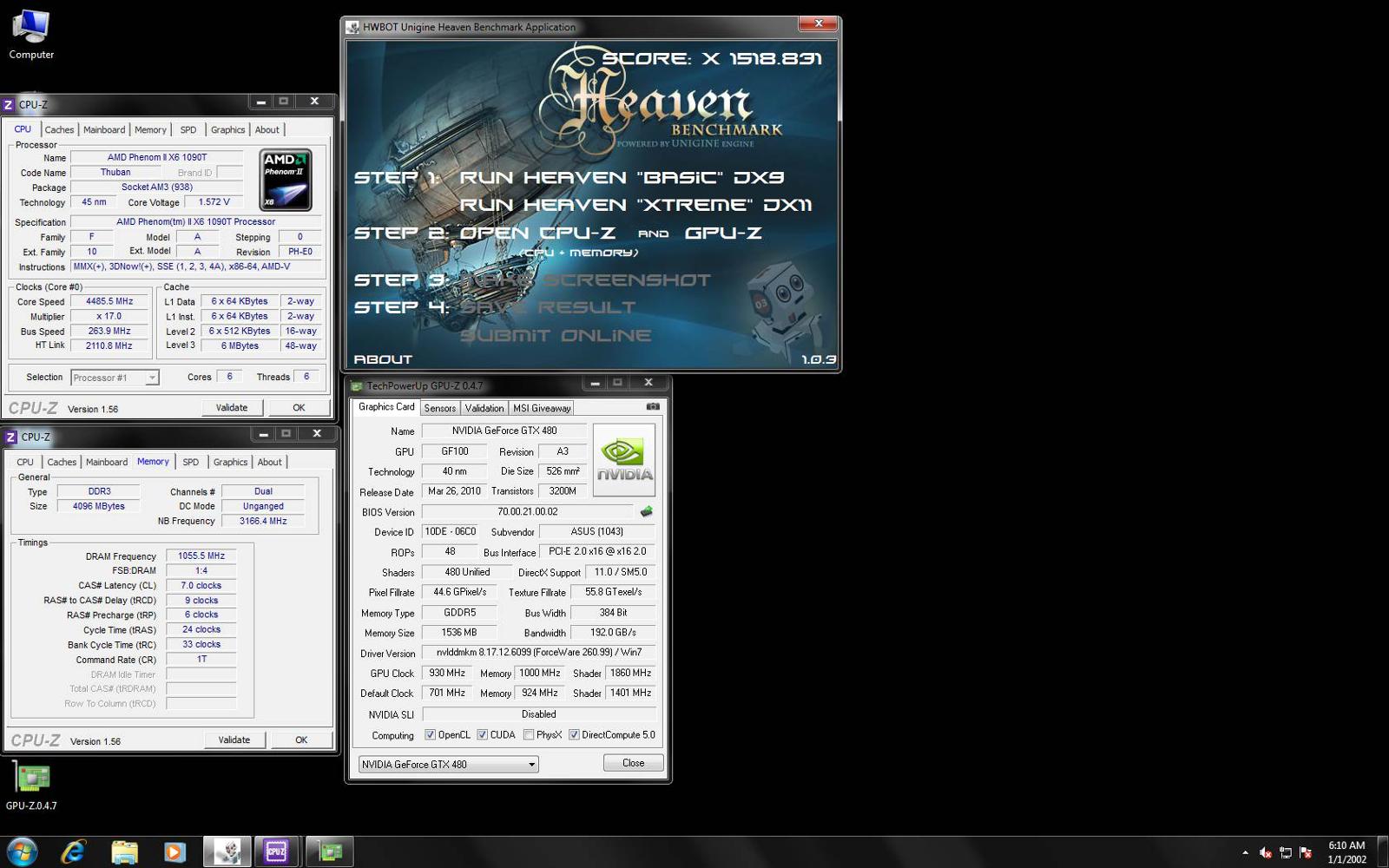Switch to the CPU-Z taskbar item
Viewport: 1389px width, 868px height.
click(276, 852)
